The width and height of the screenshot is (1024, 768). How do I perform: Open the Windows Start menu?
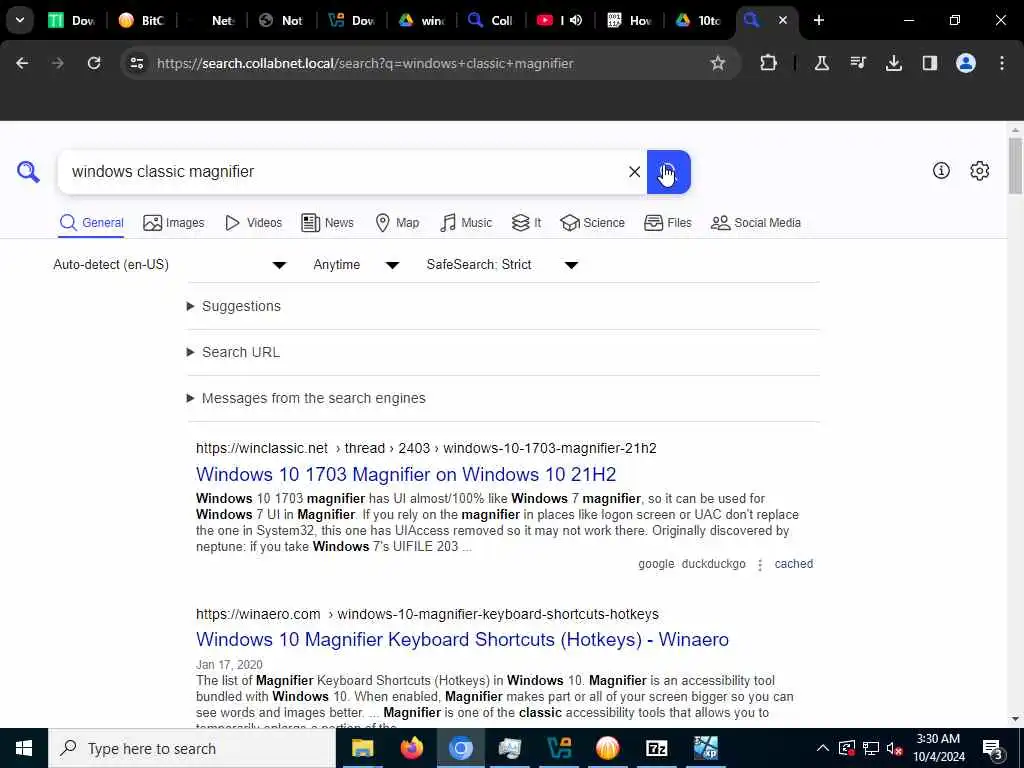point(24,748)
